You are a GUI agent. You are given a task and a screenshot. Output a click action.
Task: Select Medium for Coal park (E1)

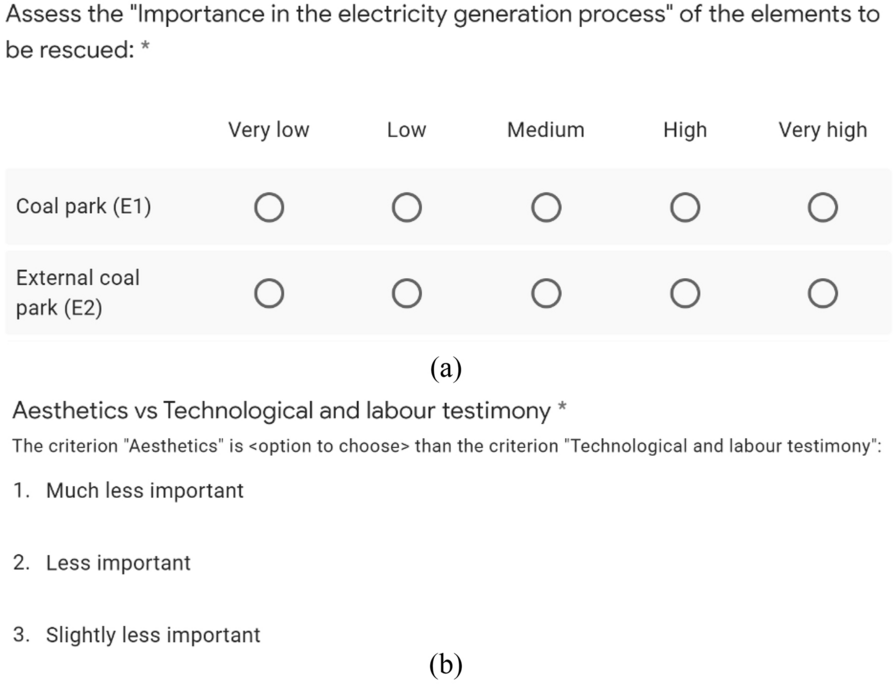click(545, 207)
